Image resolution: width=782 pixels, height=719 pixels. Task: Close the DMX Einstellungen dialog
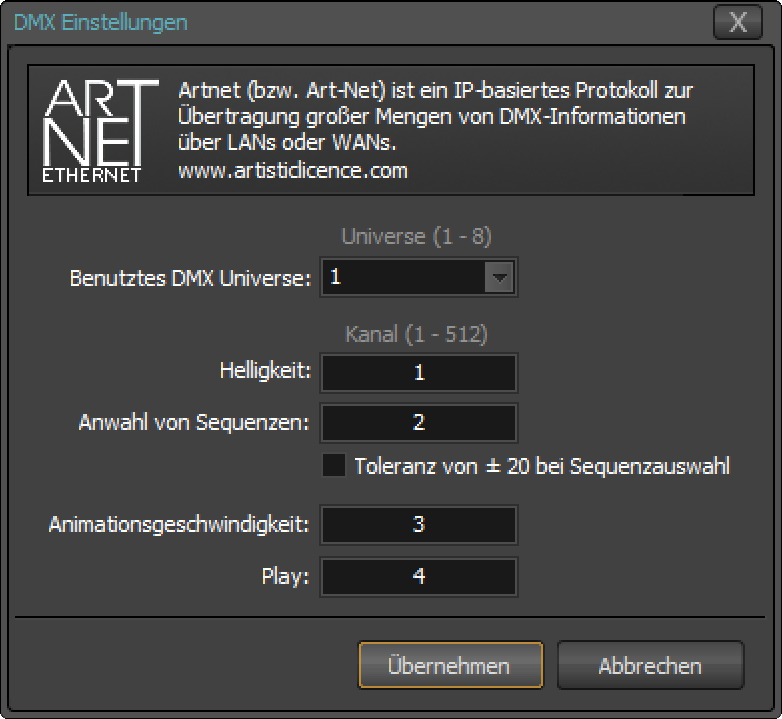point(738,22)
